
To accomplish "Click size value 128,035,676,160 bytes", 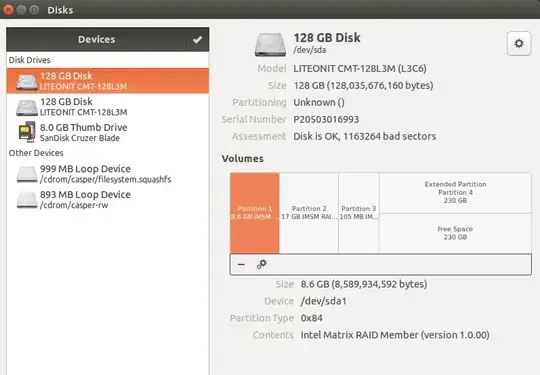I will 363,85.
